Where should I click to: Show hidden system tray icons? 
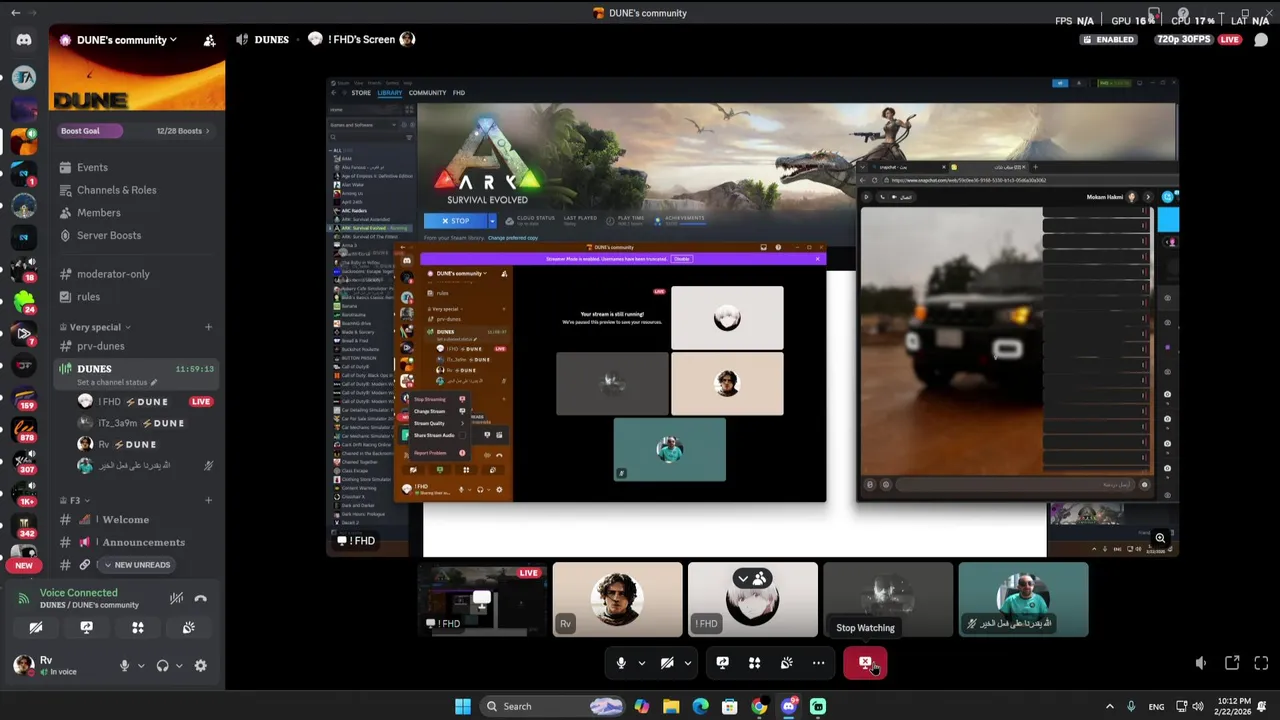pos(1109,706)
